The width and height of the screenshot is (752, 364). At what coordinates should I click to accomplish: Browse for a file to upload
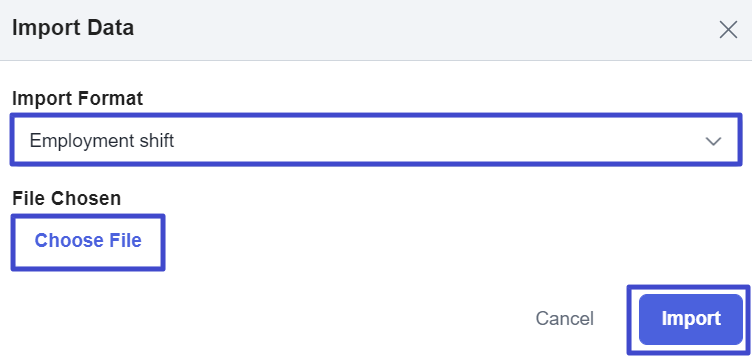point(88,242)
